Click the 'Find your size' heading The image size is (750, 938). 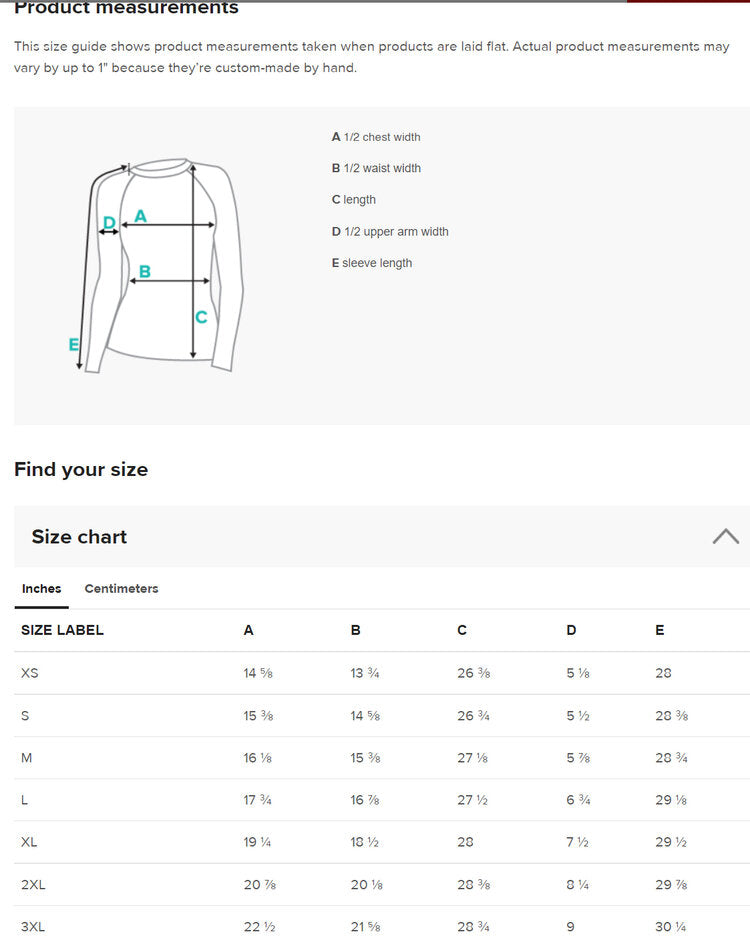click(x=81, y=470)
